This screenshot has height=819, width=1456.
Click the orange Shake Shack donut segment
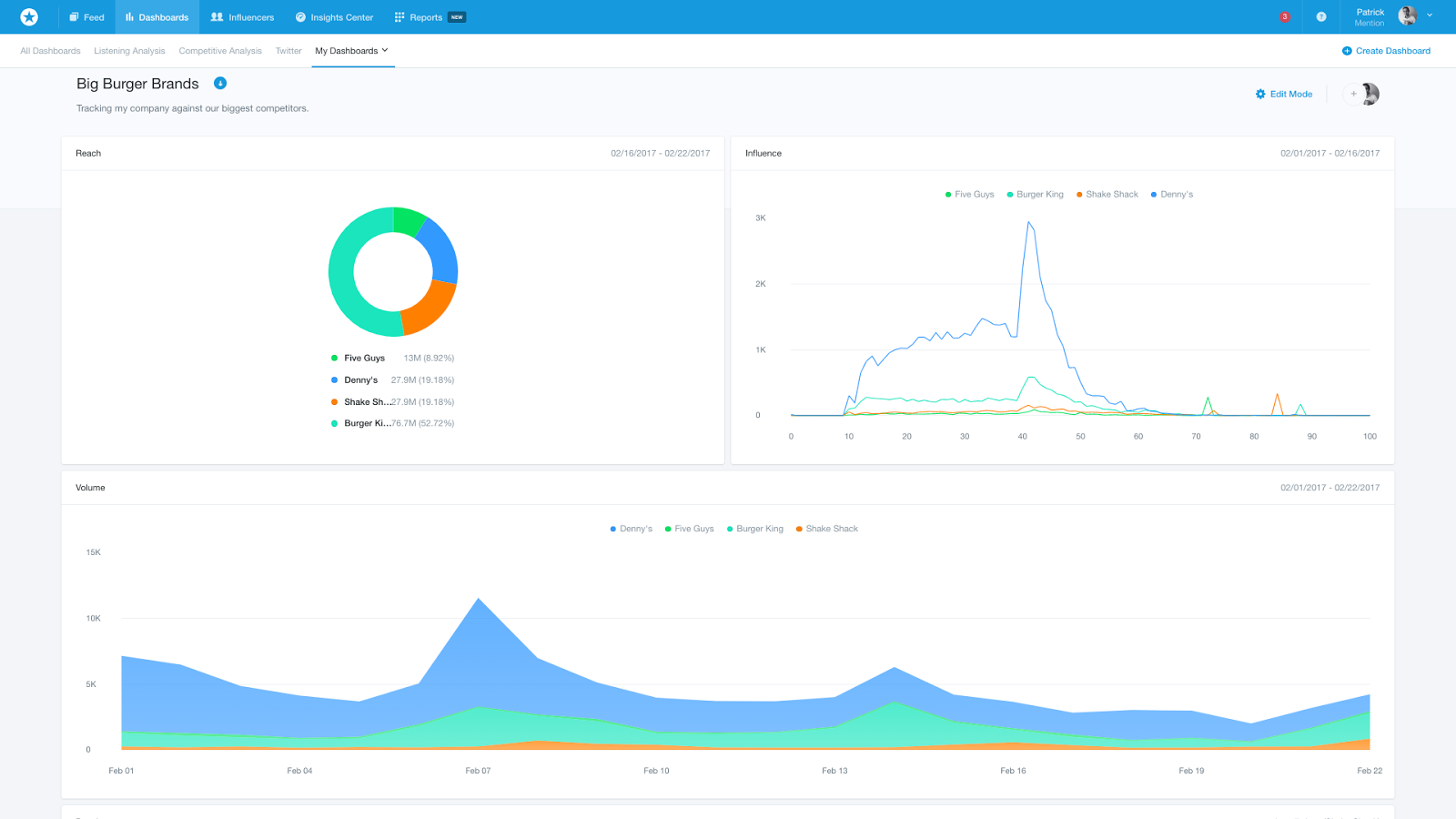(x=430, y=310)
